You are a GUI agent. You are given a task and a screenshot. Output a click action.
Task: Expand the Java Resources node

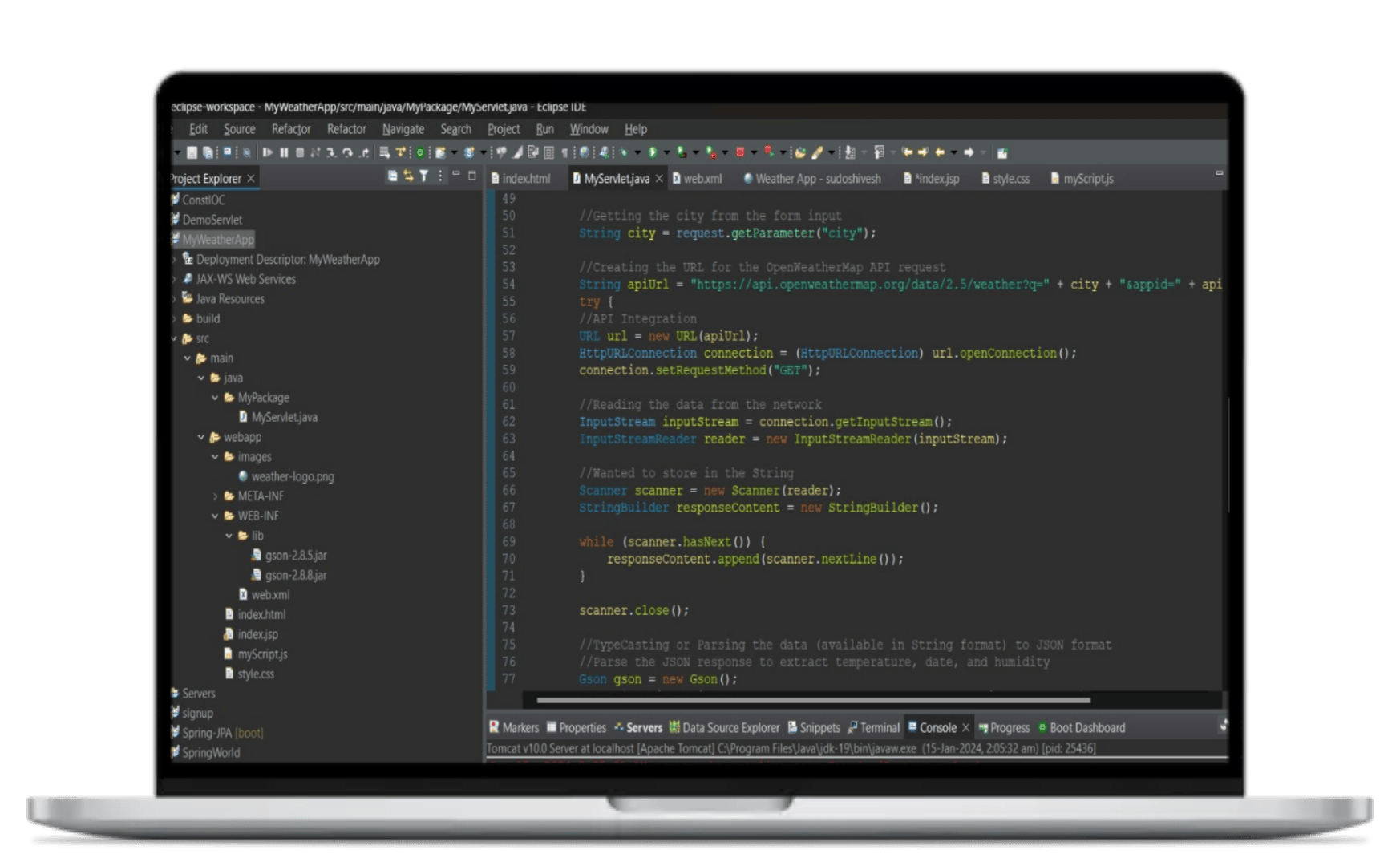pyautogui.click(x=174, y=299)
